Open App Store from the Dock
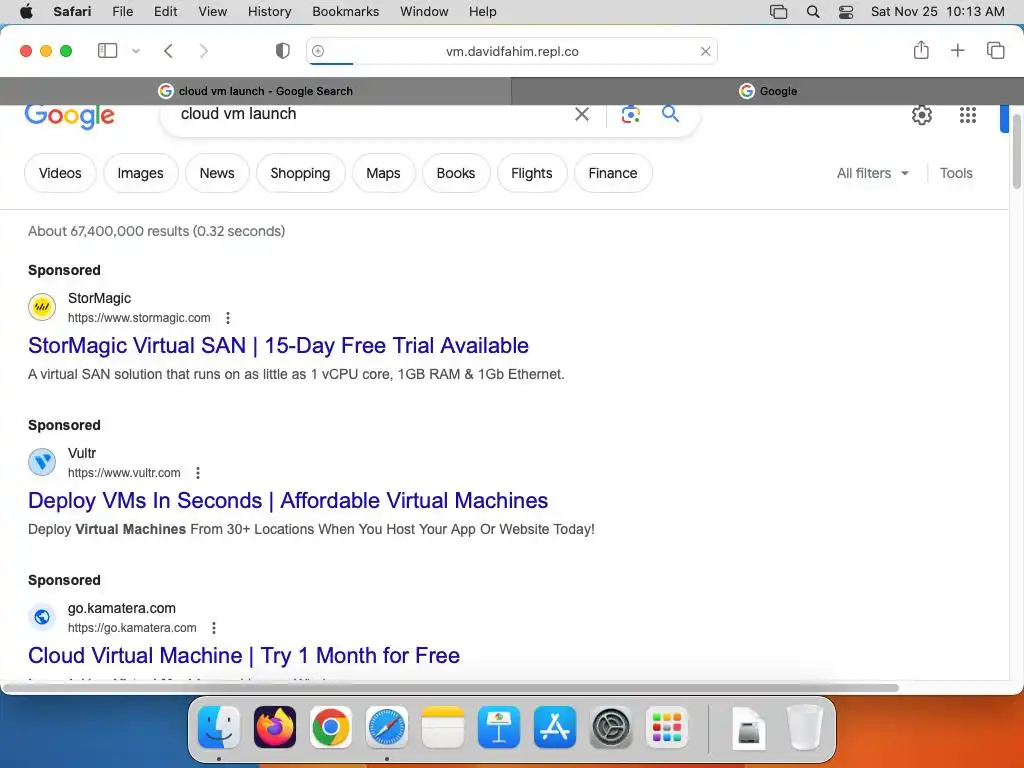The width and height of the screenshot is (1024, 768). tap(555, 727)
